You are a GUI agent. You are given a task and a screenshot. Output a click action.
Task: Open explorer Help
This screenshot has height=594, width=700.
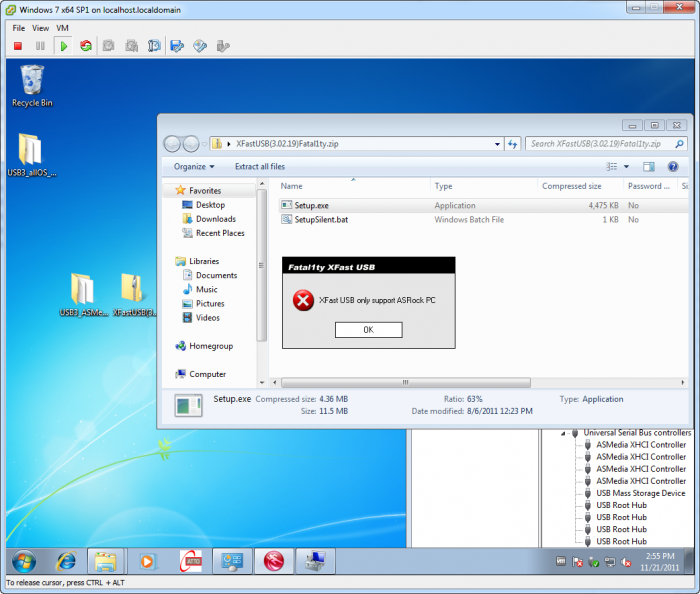673,166
